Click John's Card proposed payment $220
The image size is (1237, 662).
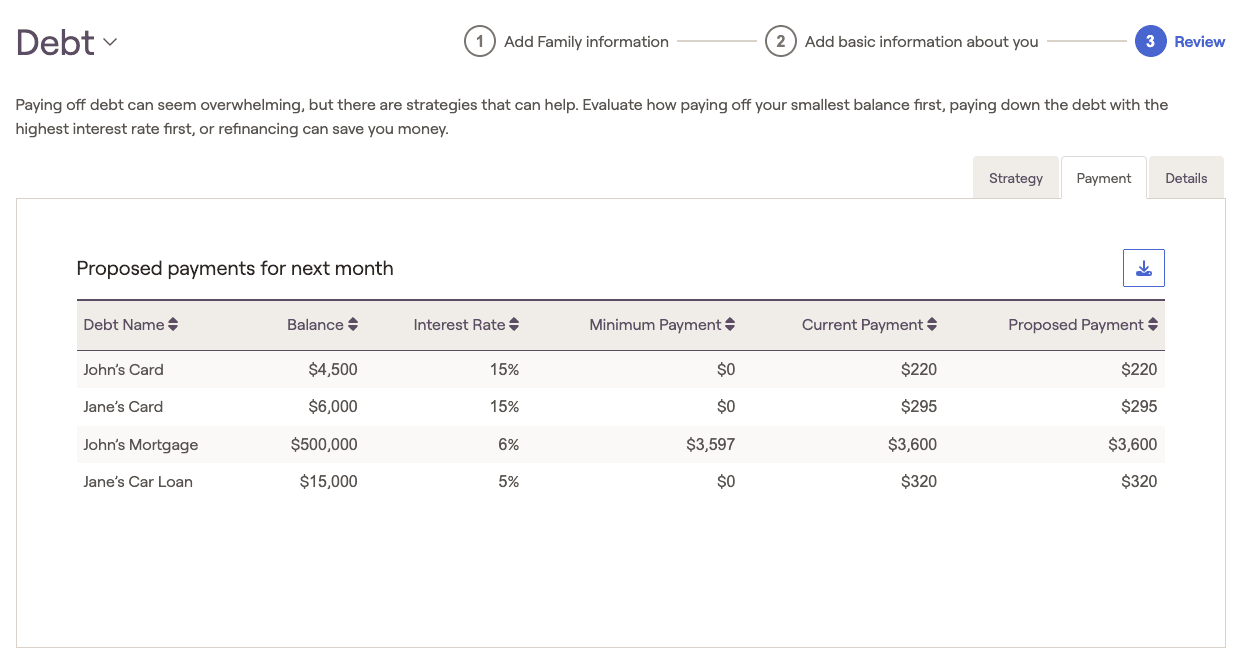click(1139, 370)
